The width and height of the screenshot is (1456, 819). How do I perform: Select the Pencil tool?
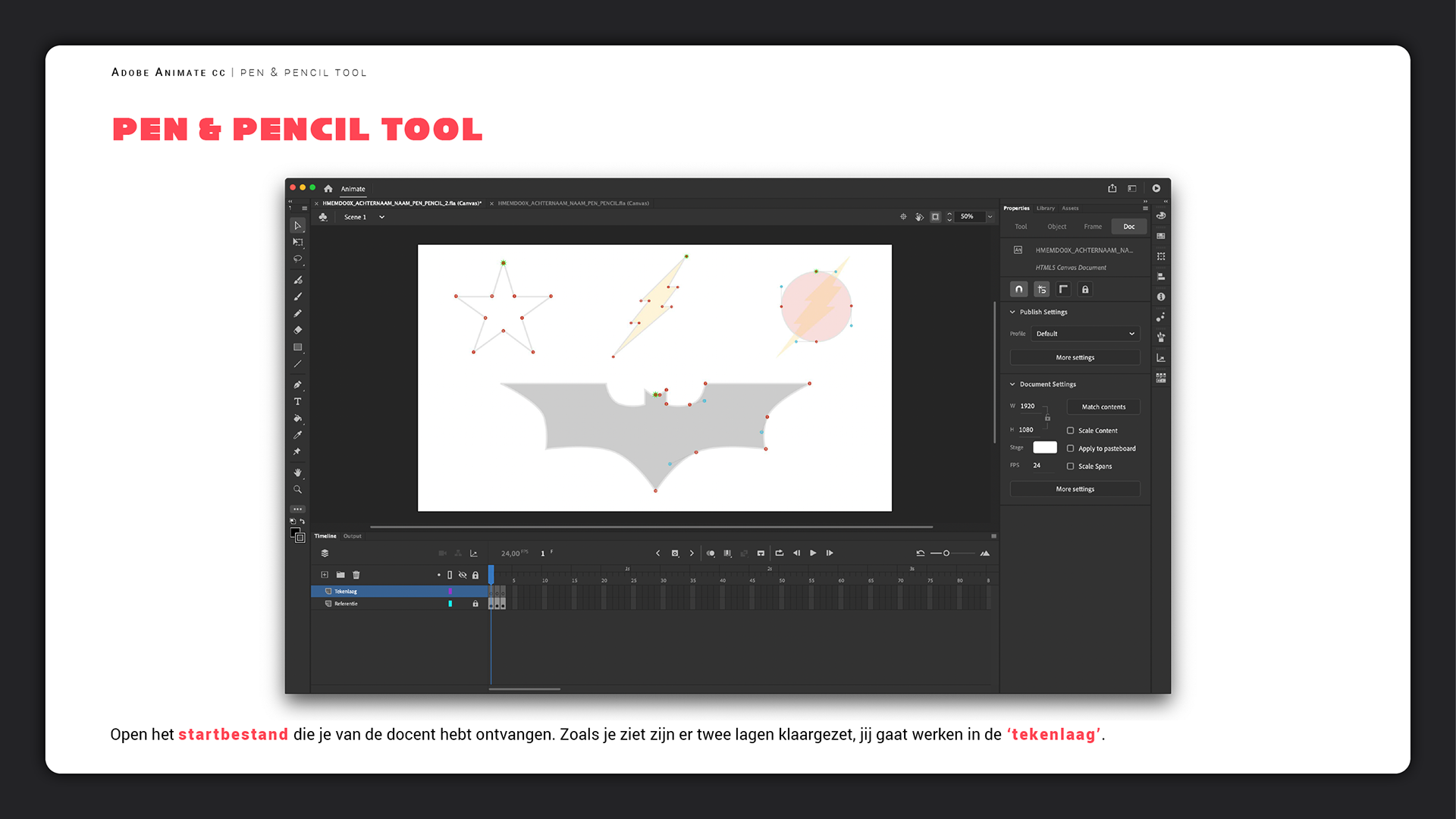(x=297, y=313)
